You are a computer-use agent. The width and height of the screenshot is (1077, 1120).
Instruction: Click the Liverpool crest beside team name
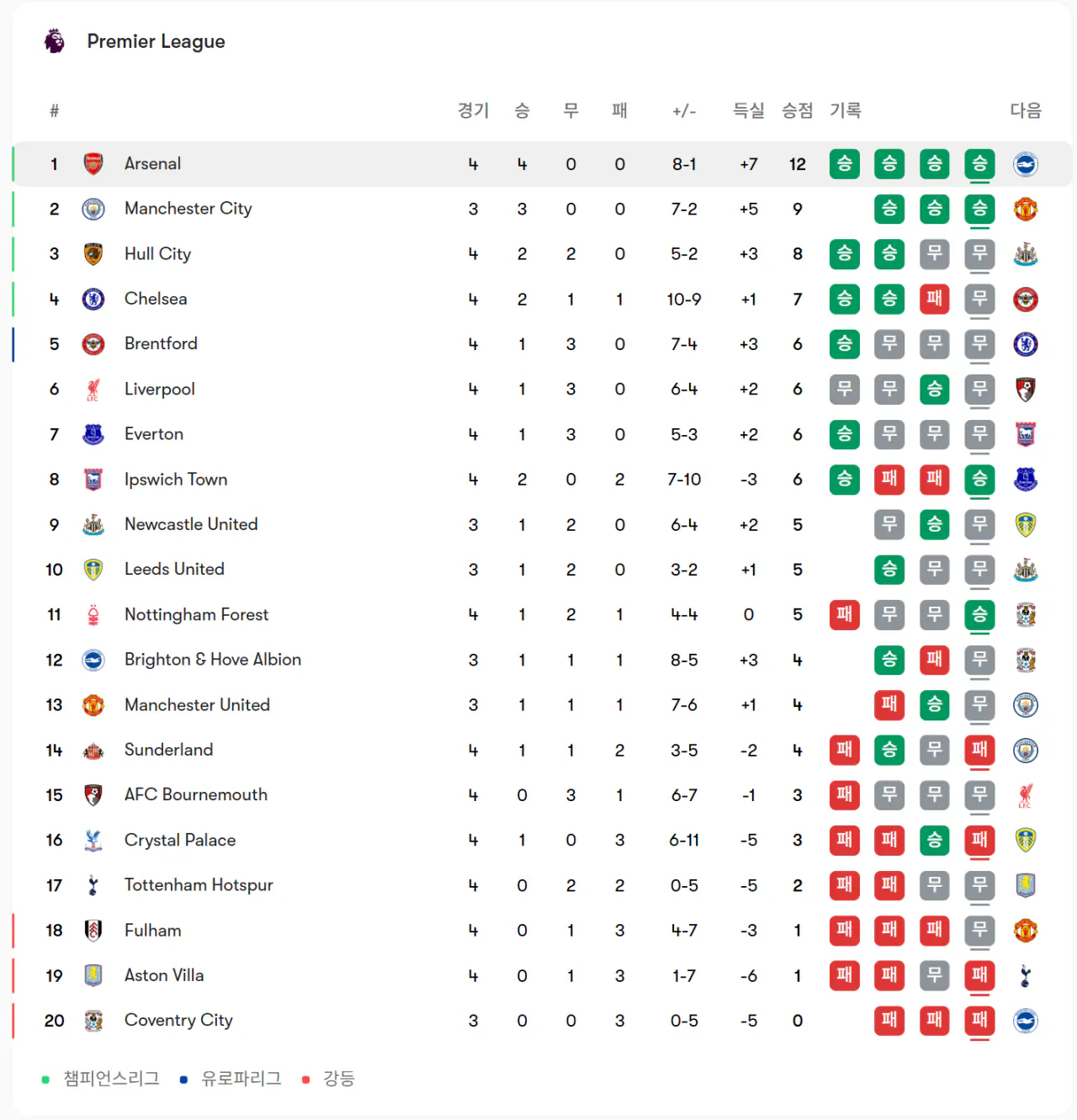coord(93,389)
